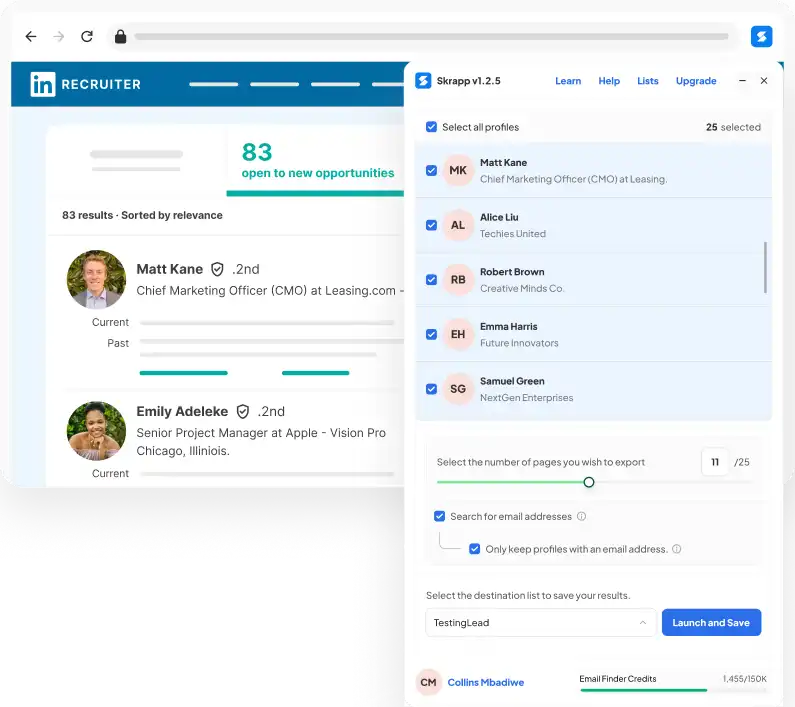Click the info icon beside Only keep profiles
The image size is (795, 707).
tap(677, 549)
